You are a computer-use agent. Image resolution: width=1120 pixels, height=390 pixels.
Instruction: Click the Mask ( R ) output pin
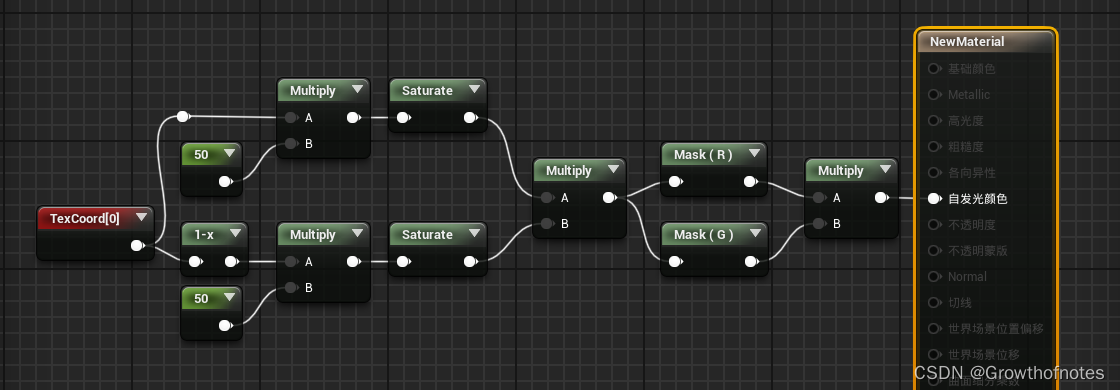[x=751, y=182]
